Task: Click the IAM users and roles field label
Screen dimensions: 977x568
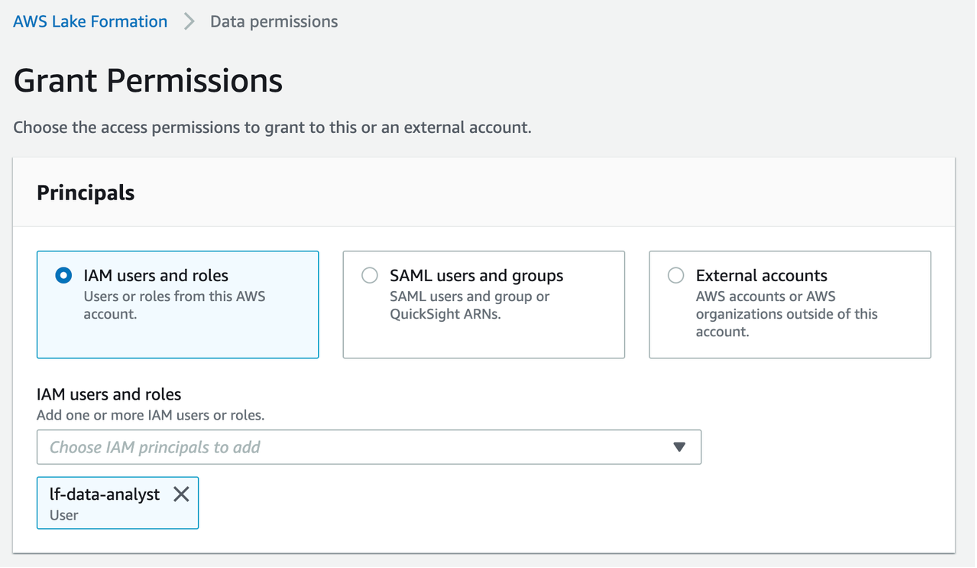Action: (109, 394)
